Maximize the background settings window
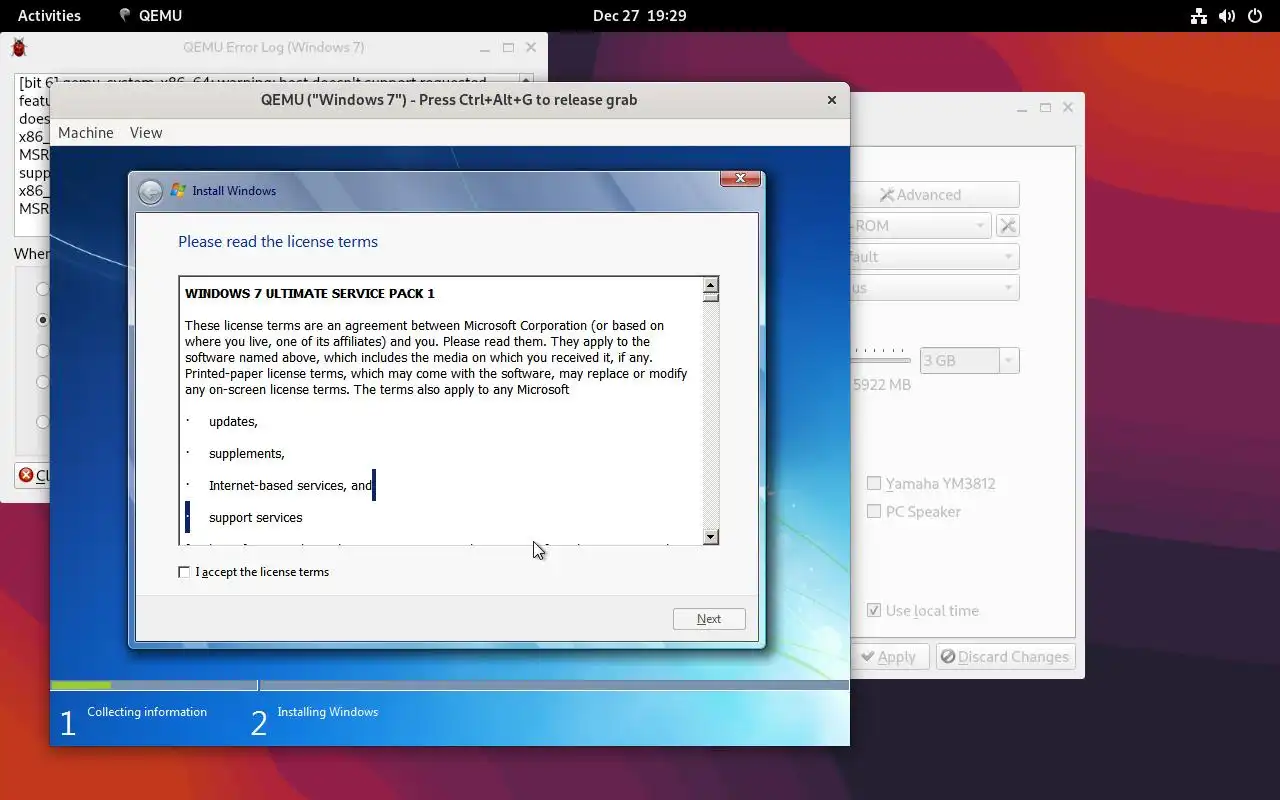This screenshot has height=800, width=1280. pyautogui.click(x=1045, y=107)
